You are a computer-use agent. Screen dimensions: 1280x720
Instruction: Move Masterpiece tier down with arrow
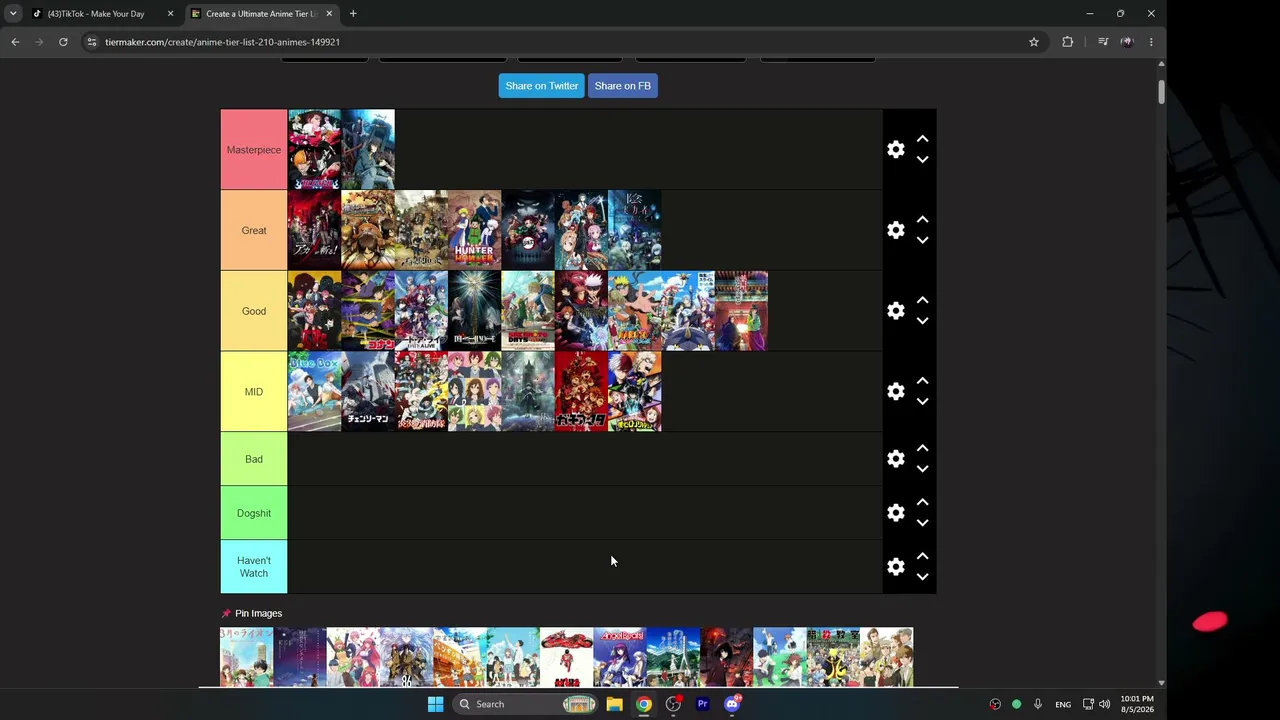coord(923,160)
